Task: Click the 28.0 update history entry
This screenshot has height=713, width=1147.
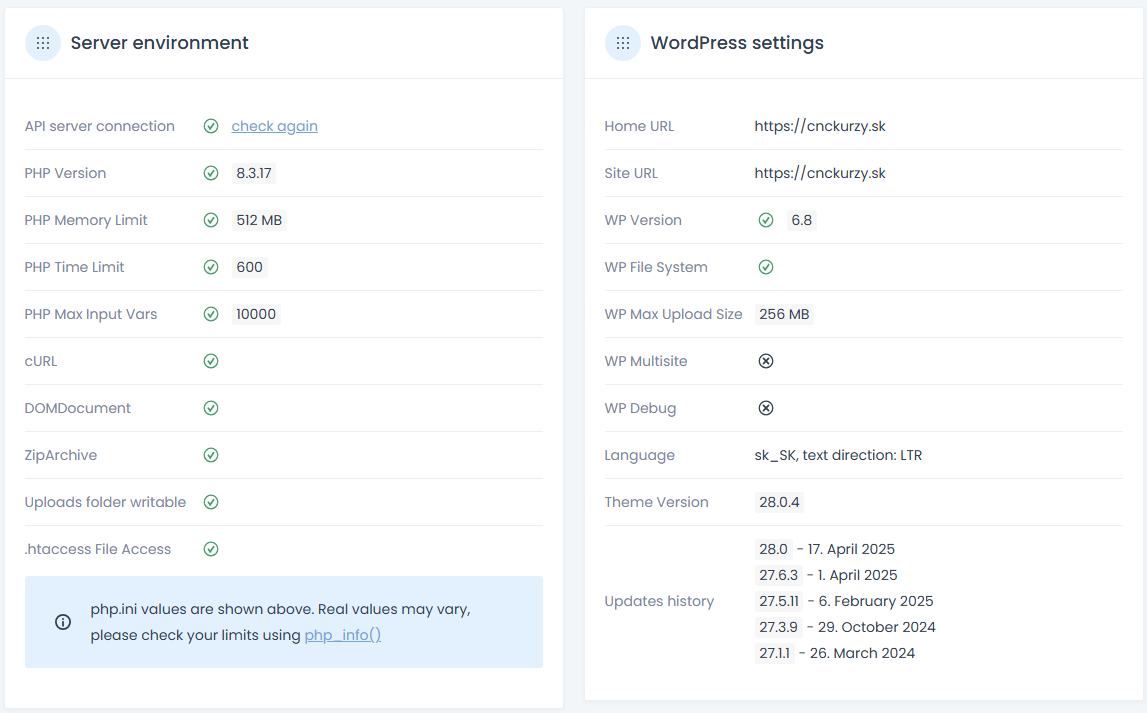Action: pyautogui.click(x=774, y=549)
